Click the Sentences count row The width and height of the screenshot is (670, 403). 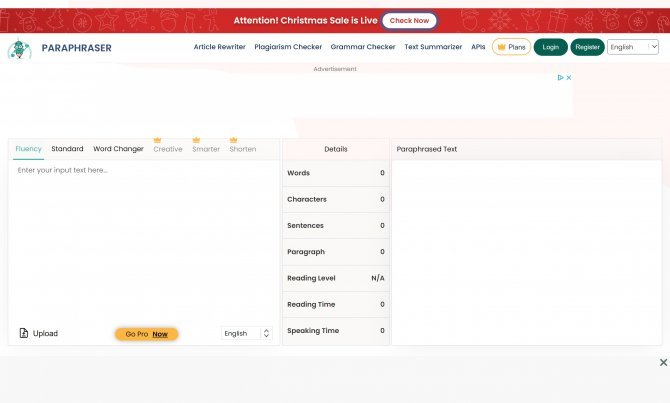pos(336,226)
